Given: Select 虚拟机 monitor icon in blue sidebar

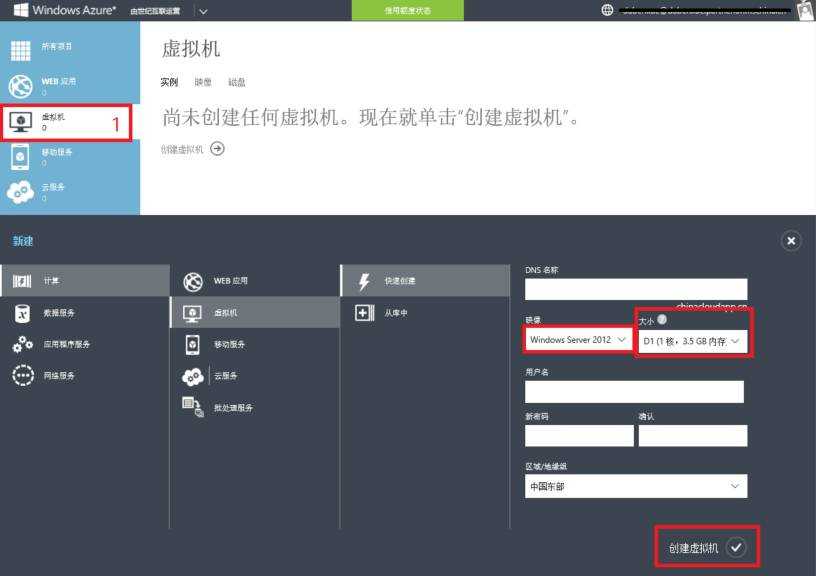Looking at the screenshot, I should point(20,121).
